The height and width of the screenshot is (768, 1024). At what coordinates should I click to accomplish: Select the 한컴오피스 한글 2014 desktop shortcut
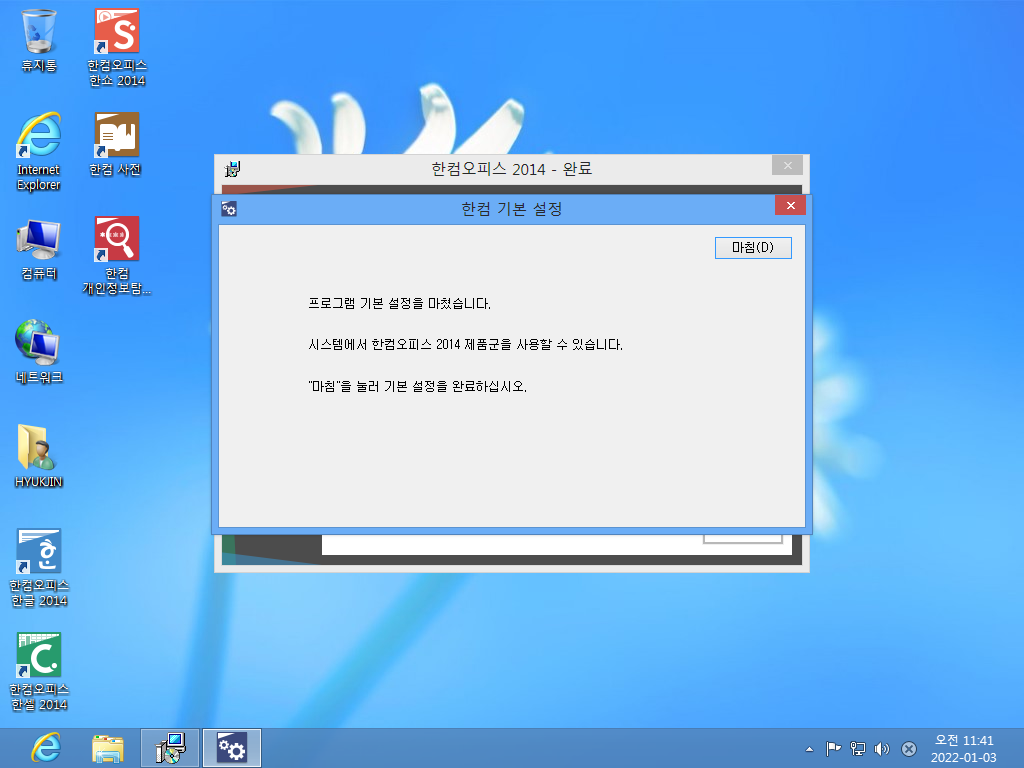pos(39,568)
